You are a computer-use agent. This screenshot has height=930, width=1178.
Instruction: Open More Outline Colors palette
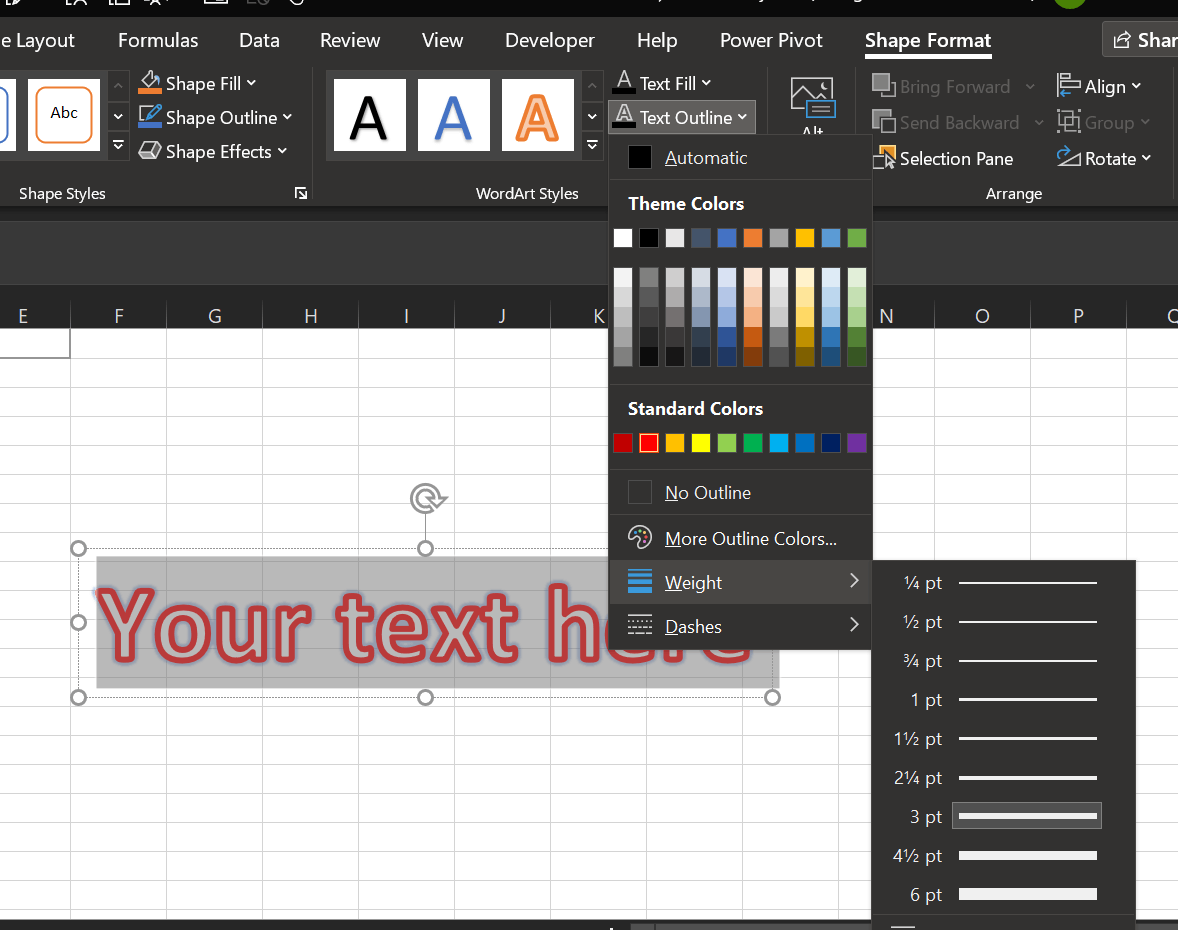[x=639, y=538]
